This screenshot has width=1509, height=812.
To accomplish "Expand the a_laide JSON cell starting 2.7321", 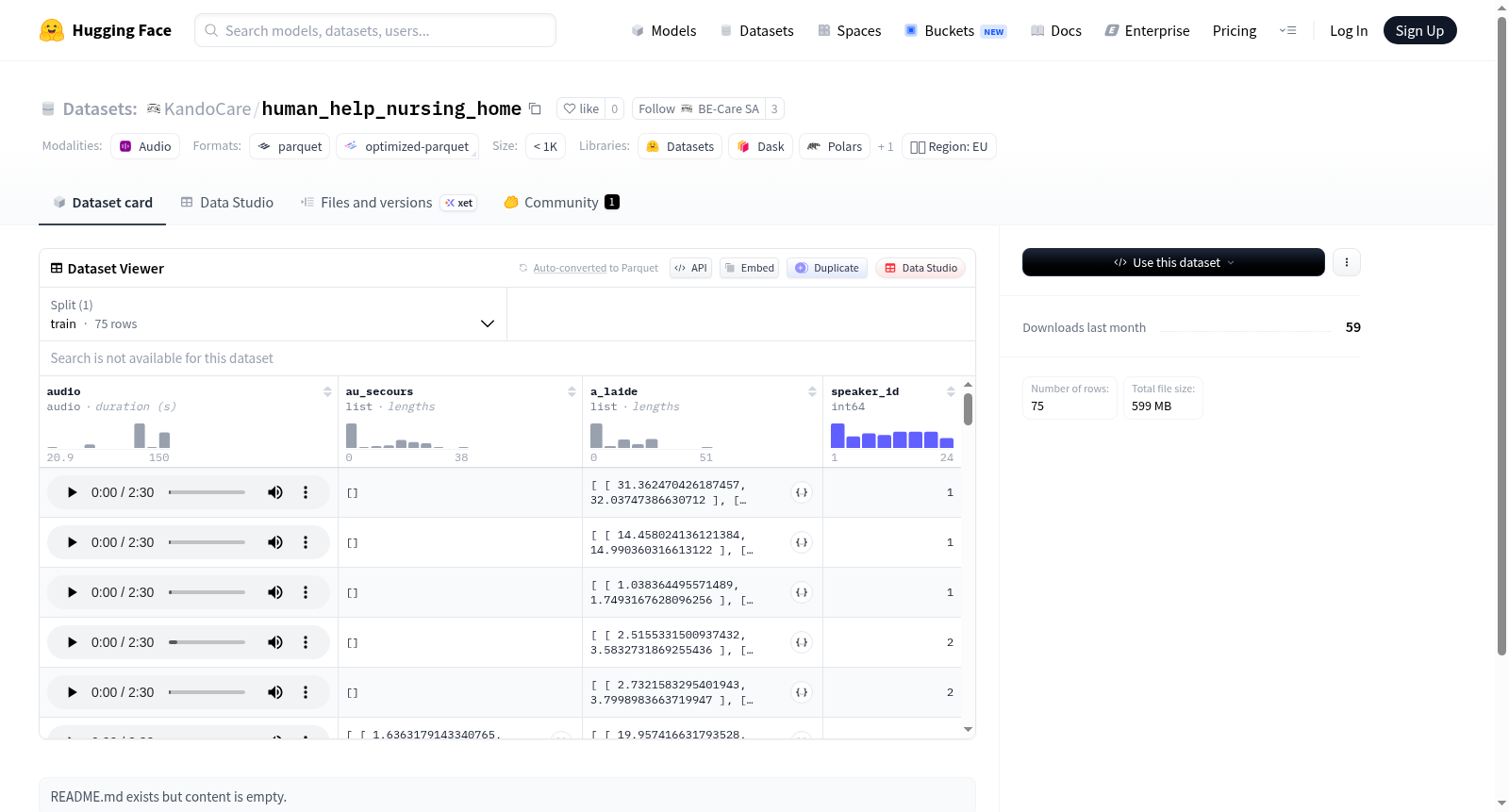I will point(802,692).
